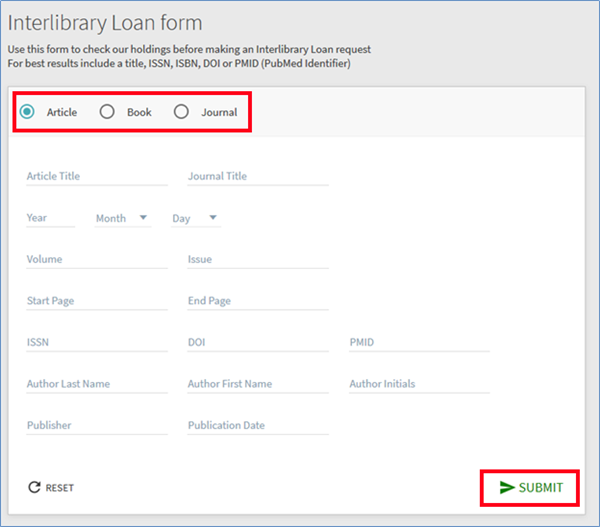Select the Journal radio button

181,112
